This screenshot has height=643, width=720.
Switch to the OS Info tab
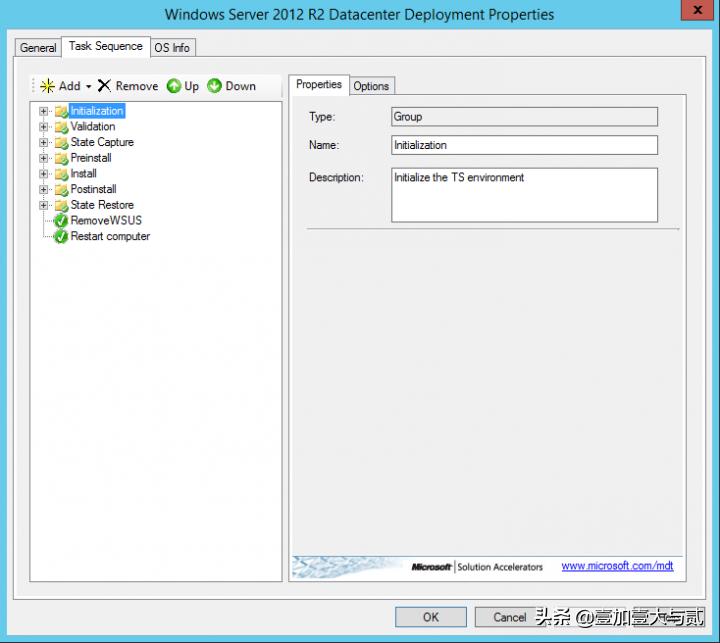[172, 48]
